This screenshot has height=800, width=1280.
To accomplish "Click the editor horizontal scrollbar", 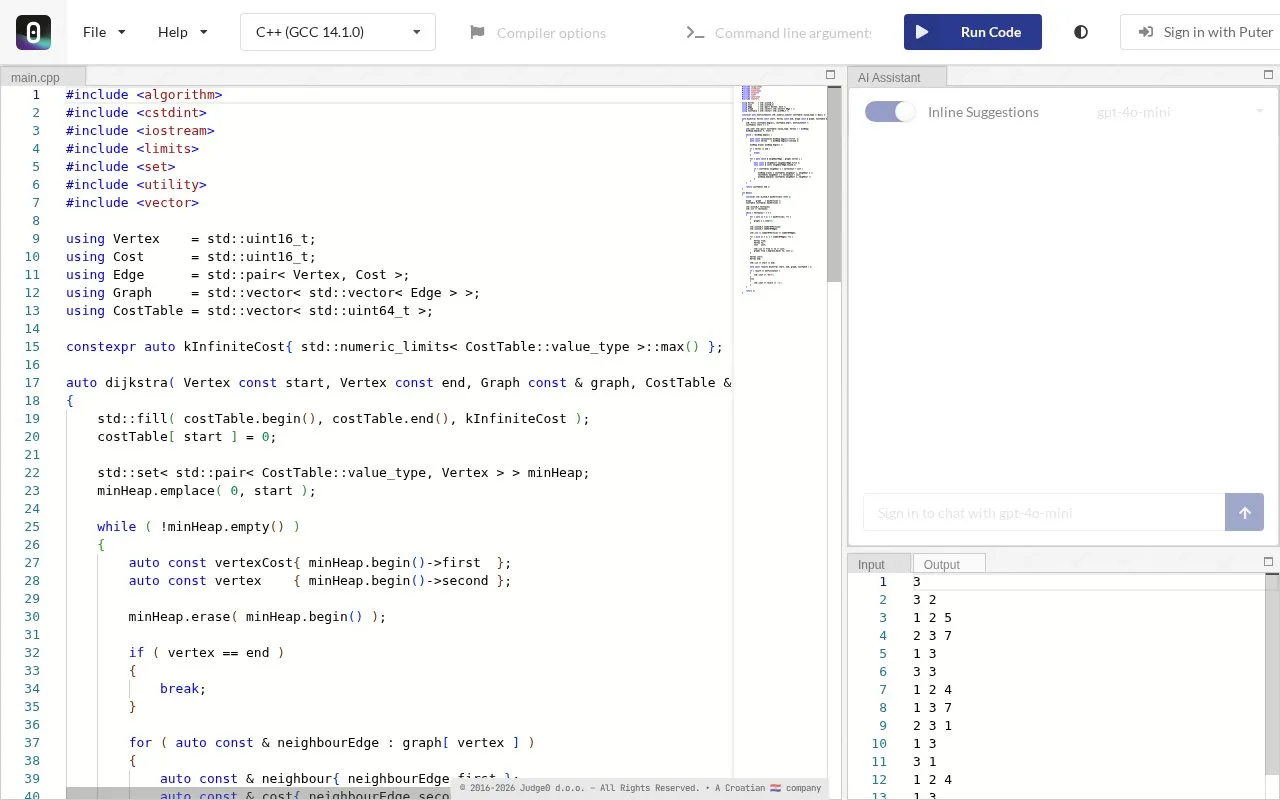I will coord(258,793).
